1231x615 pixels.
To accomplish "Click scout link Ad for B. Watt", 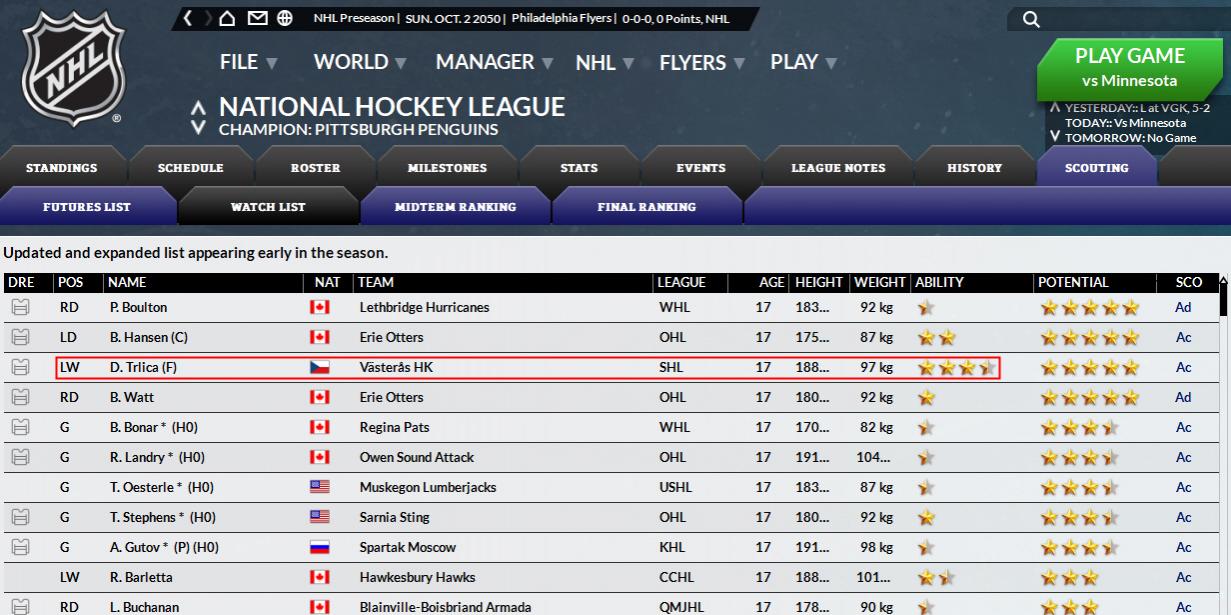I will coord(1184,397).
